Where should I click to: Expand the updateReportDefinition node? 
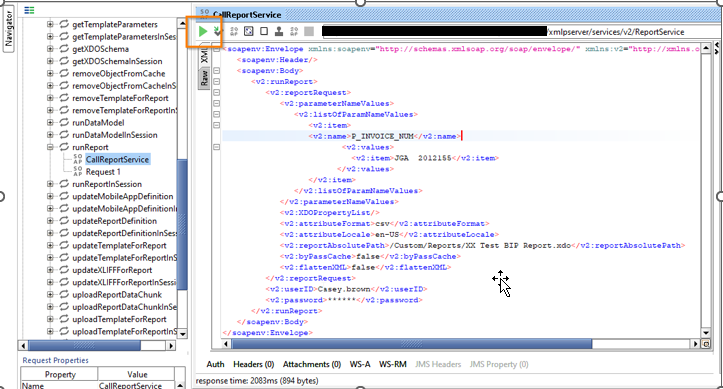(x=50, y=221)
